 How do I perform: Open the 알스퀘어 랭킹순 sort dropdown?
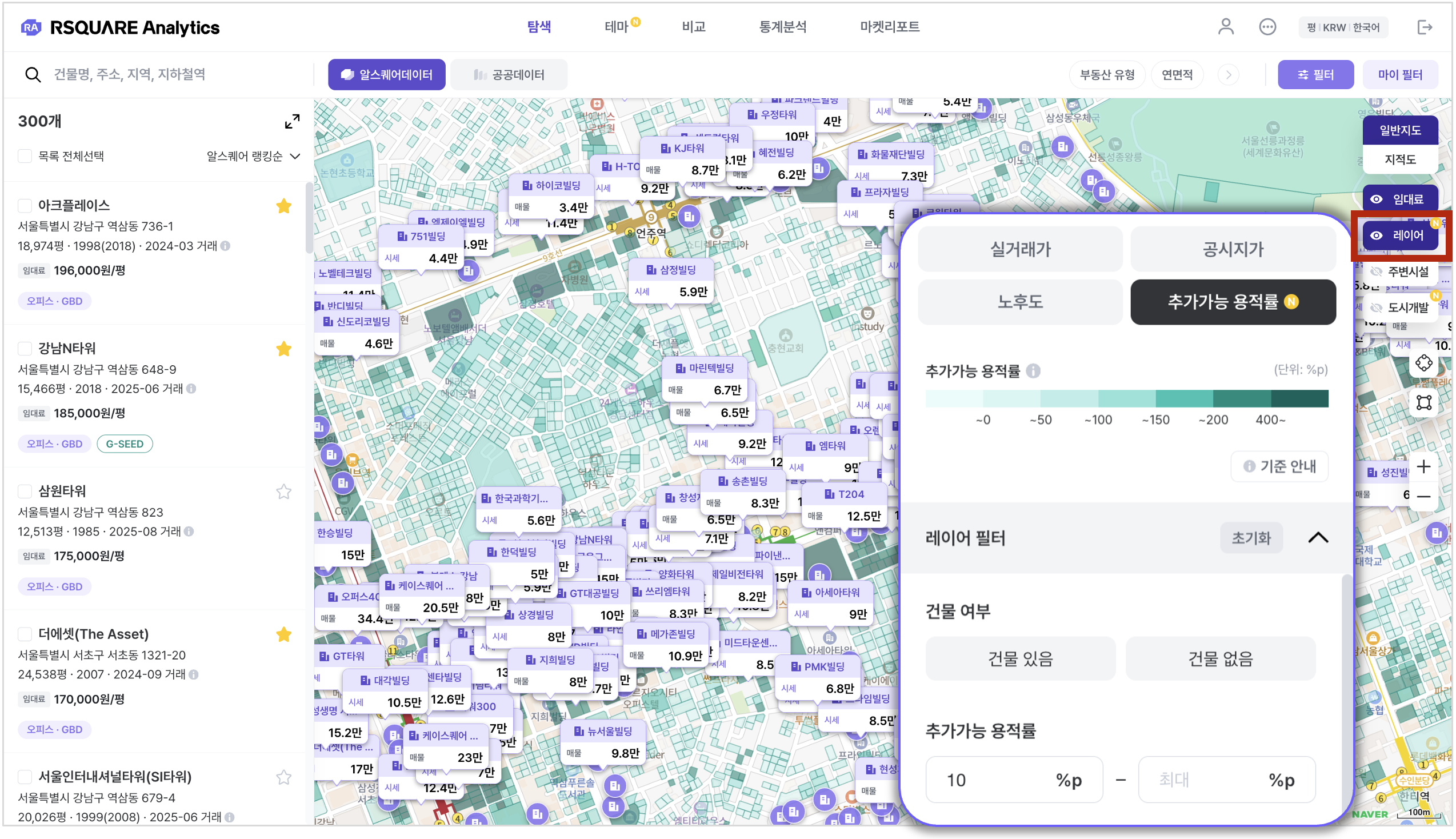[253, 156]
